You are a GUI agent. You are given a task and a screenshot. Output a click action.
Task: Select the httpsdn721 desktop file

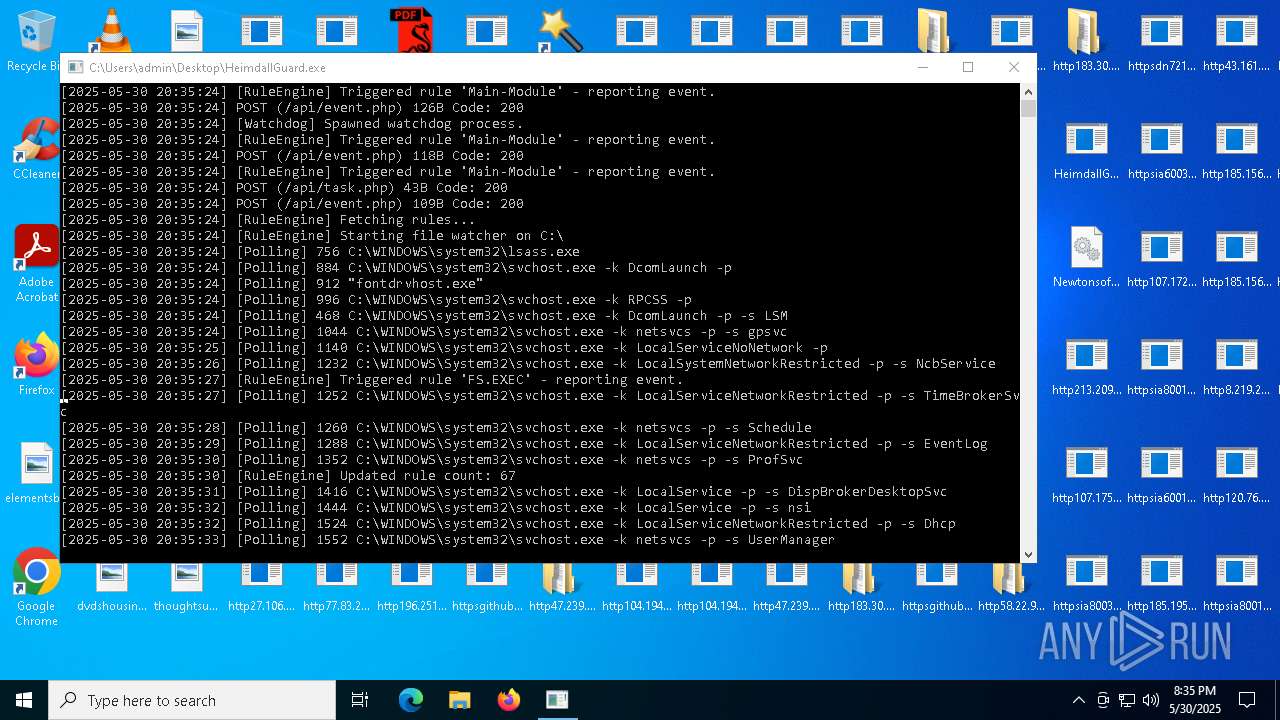click(x=1161, y=44)
